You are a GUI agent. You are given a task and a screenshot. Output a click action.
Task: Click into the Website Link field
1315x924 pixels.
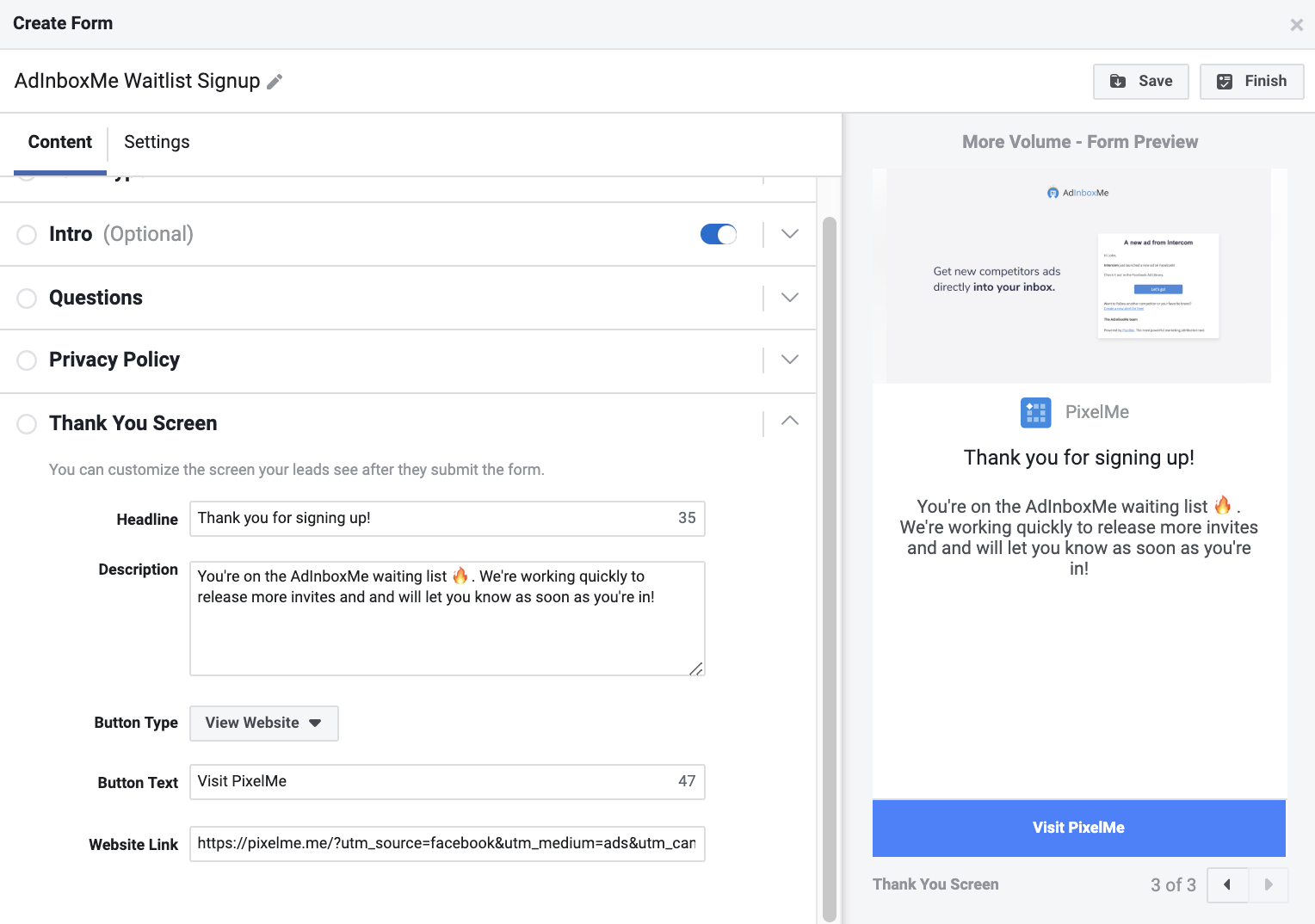447,844
